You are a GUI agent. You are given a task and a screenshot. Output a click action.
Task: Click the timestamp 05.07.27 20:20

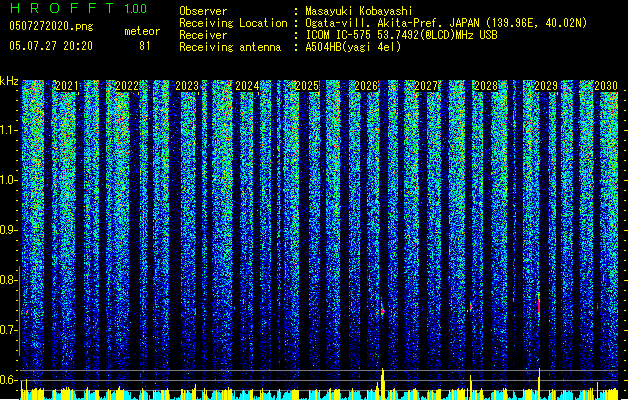pos(51,46)
